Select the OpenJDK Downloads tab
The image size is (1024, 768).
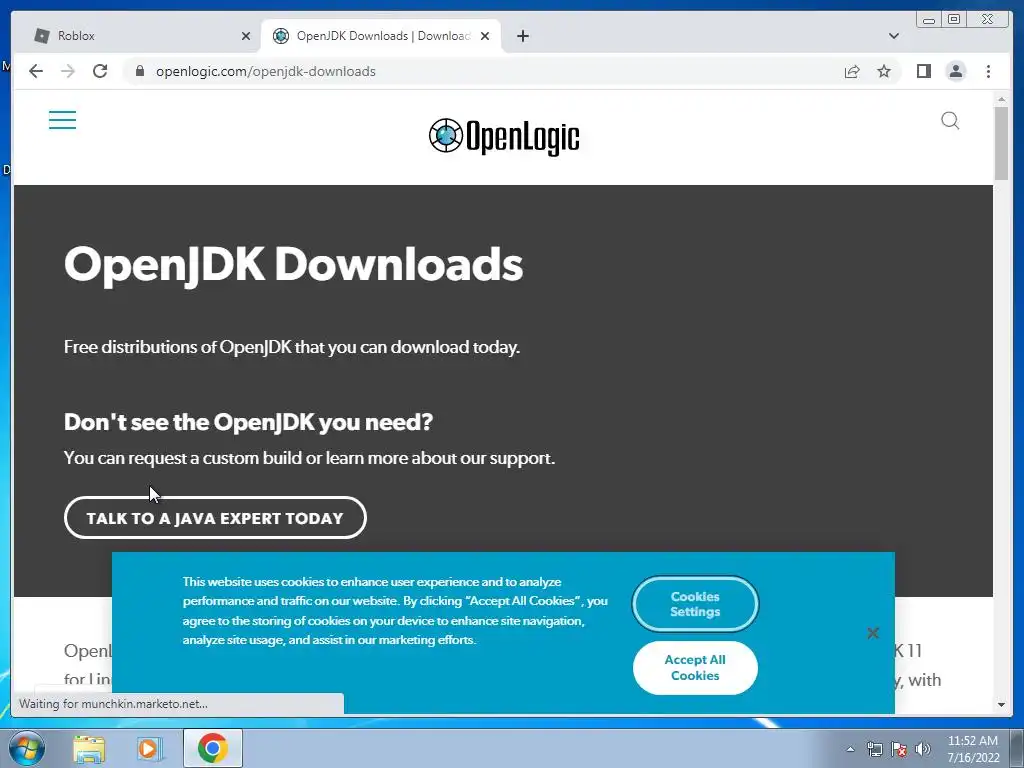click(x=381, y=36)
